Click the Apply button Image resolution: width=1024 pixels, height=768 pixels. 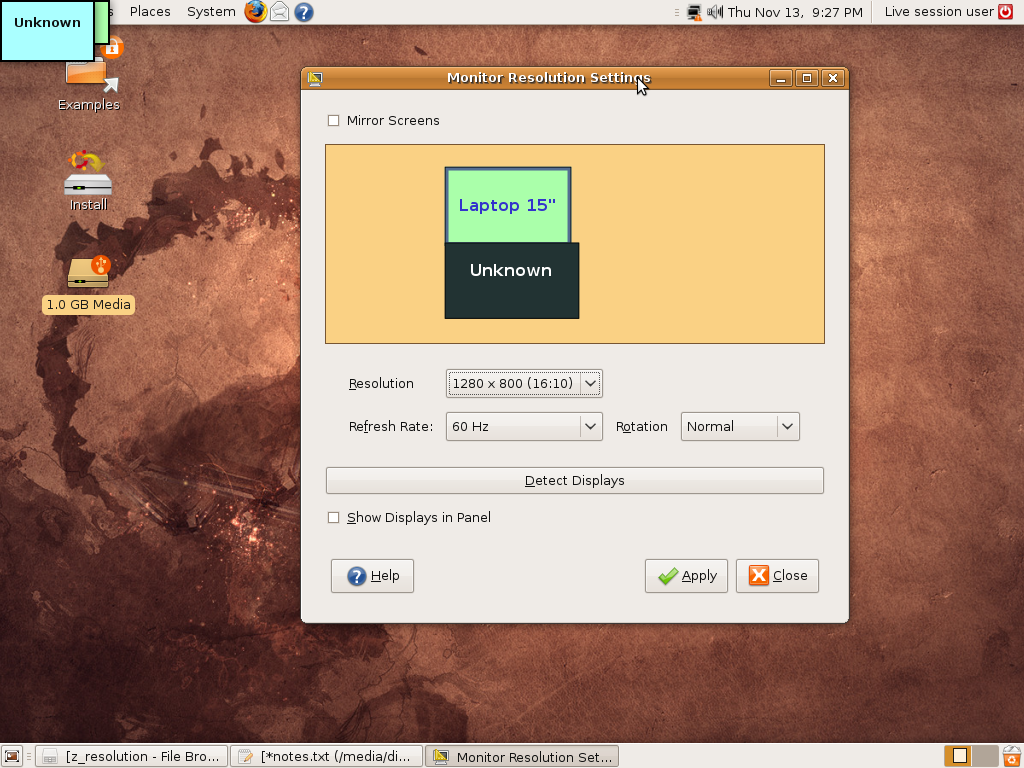[x=688, y=576]
